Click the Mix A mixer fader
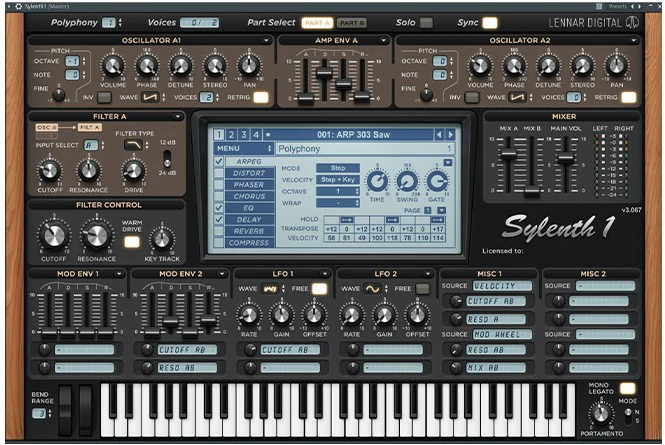665x445 pixels. click(508, 154)
